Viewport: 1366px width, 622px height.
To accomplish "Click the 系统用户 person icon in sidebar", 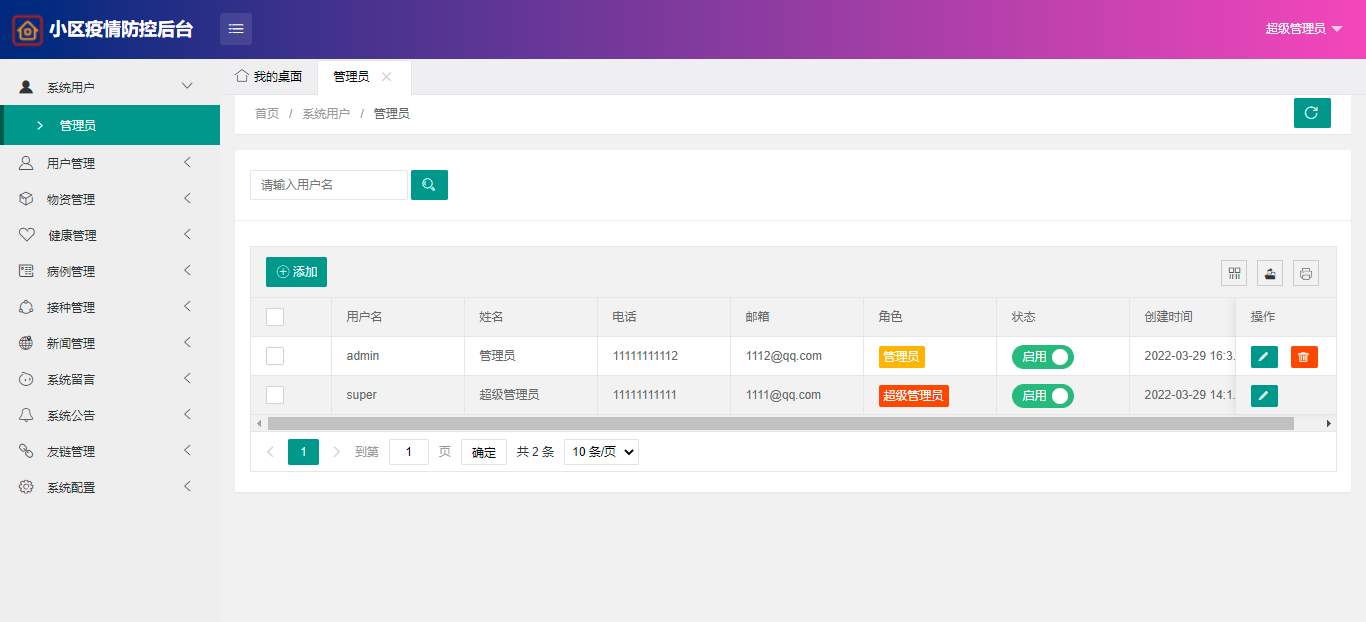I will 26,87.
